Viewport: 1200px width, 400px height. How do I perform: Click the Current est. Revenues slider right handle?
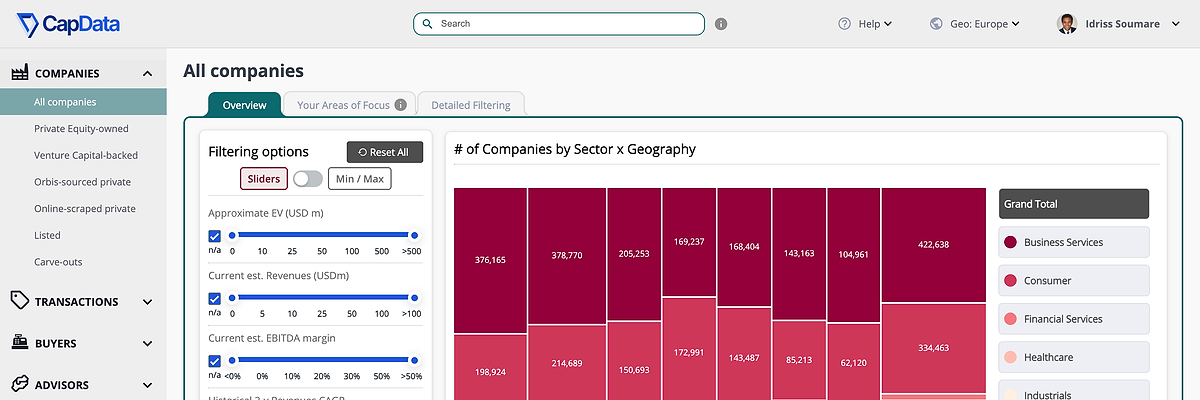tap(415, 297)
